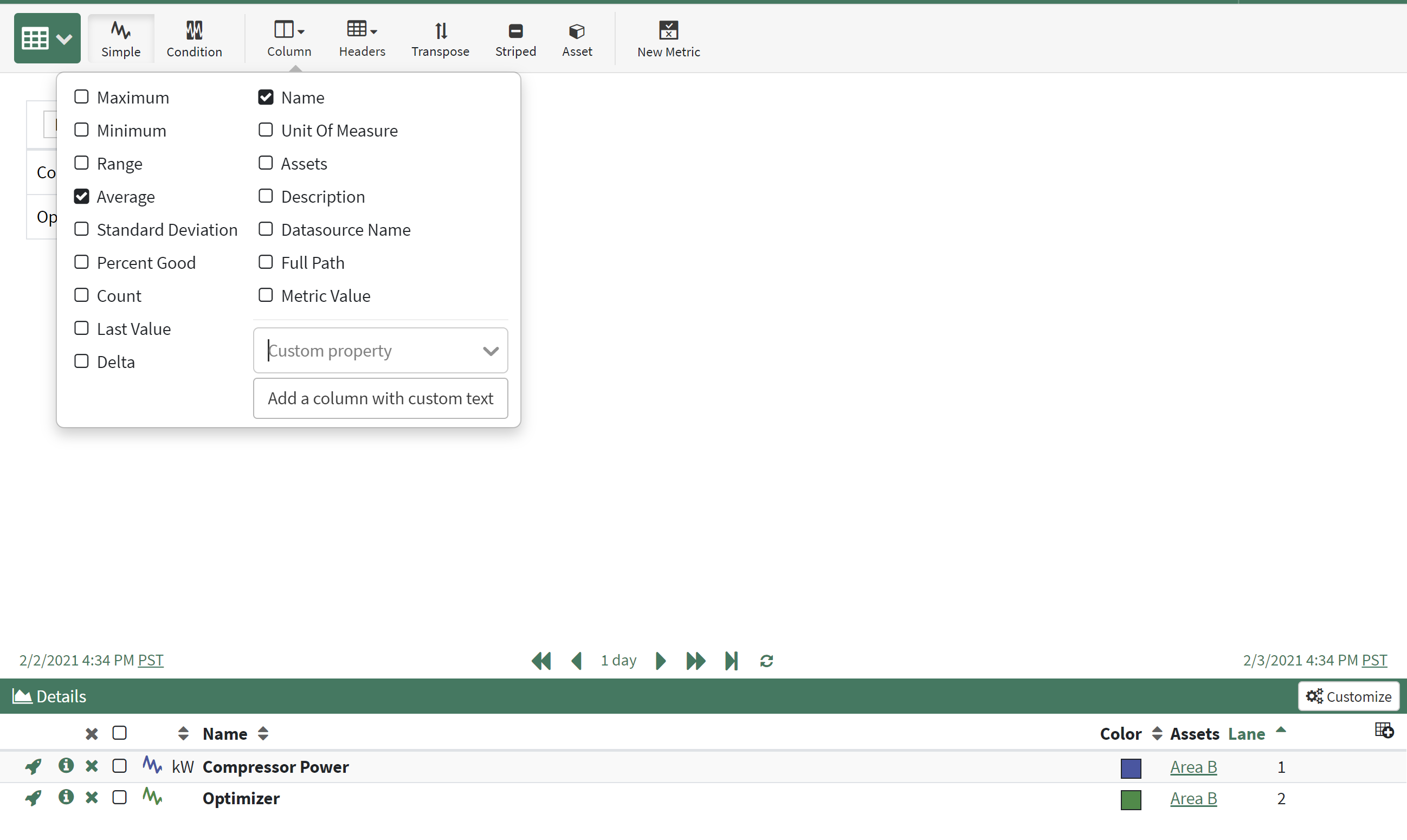The image size is (1407, 840).
Task: Click the blue Compressor Power color swatch
Action: [x=1130, y=767]
